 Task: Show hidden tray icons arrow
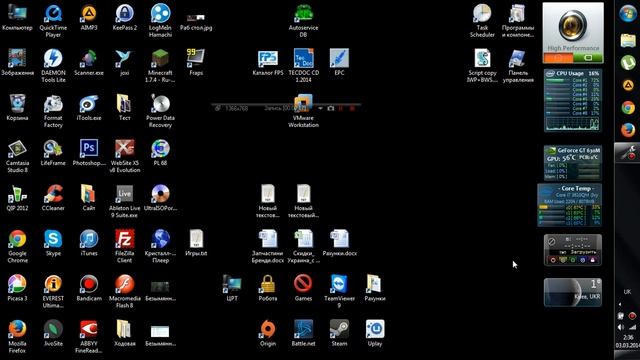(x=620, y=304)
